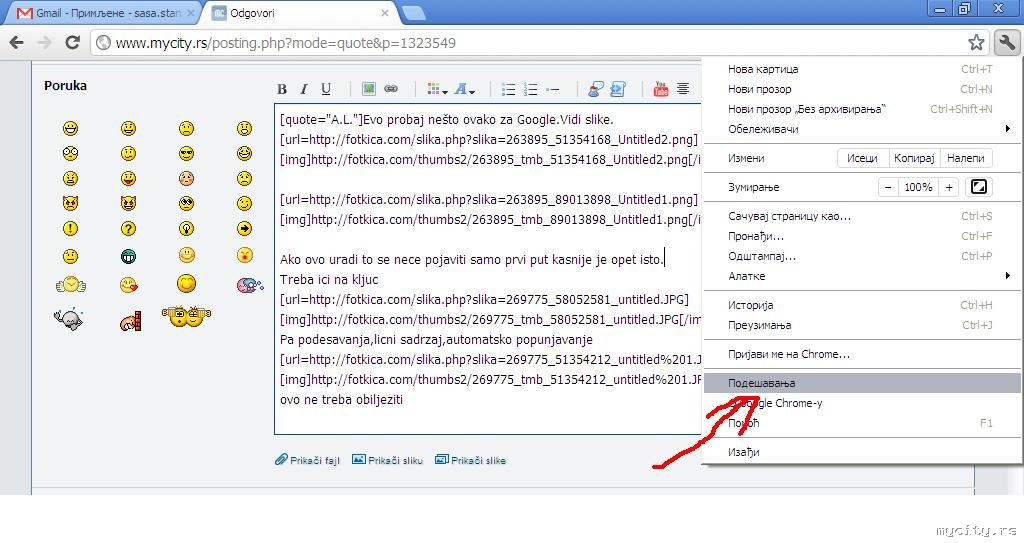The image size is (1024, 543).
Task: Close the Odgovori tab
Action: pos(385,12)
